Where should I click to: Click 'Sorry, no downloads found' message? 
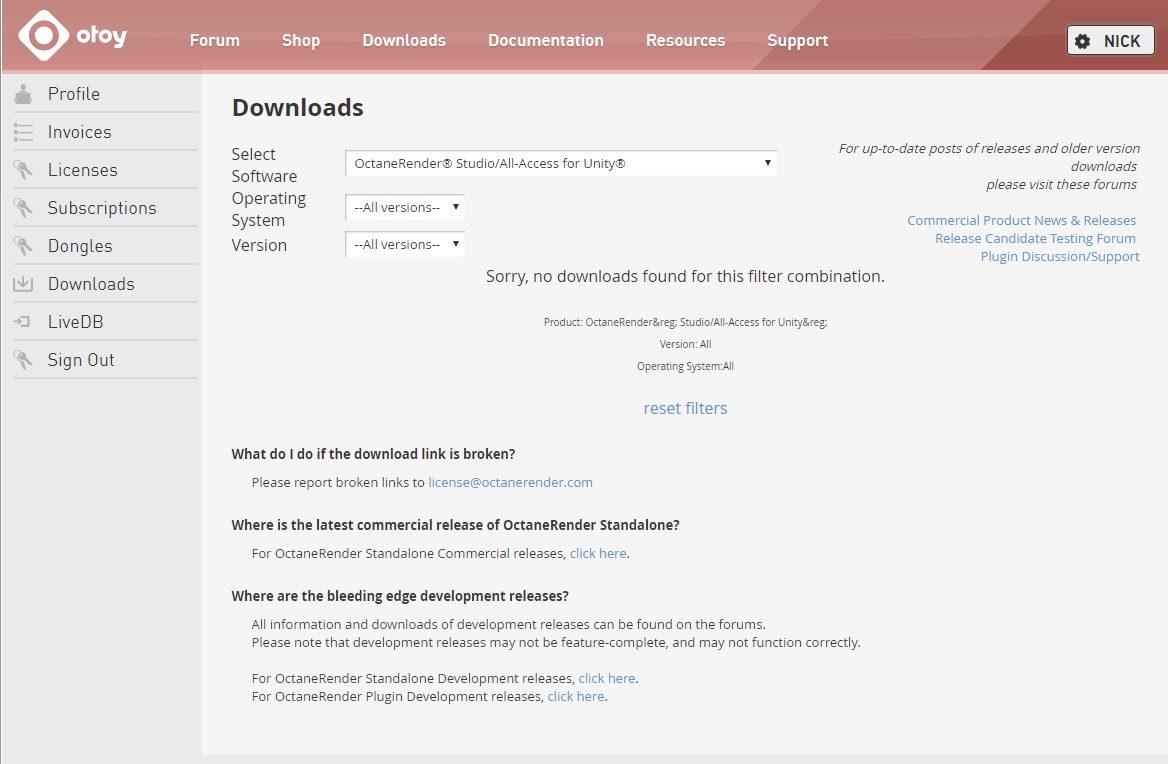click(685, 276)
